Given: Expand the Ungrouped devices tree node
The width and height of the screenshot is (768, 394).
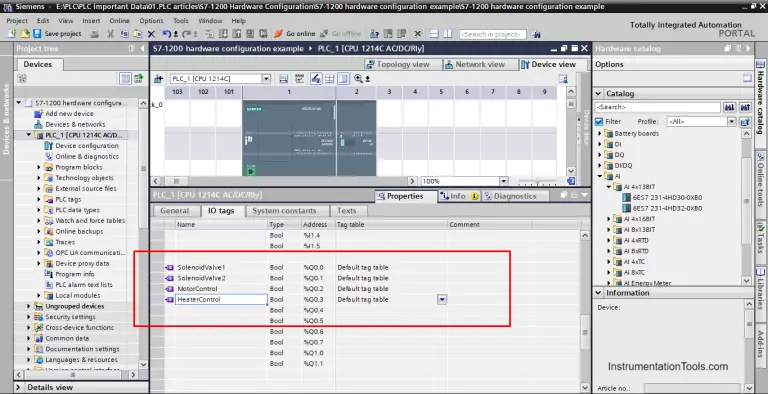Looking at the screenshot, I should [x=28, y=306].
